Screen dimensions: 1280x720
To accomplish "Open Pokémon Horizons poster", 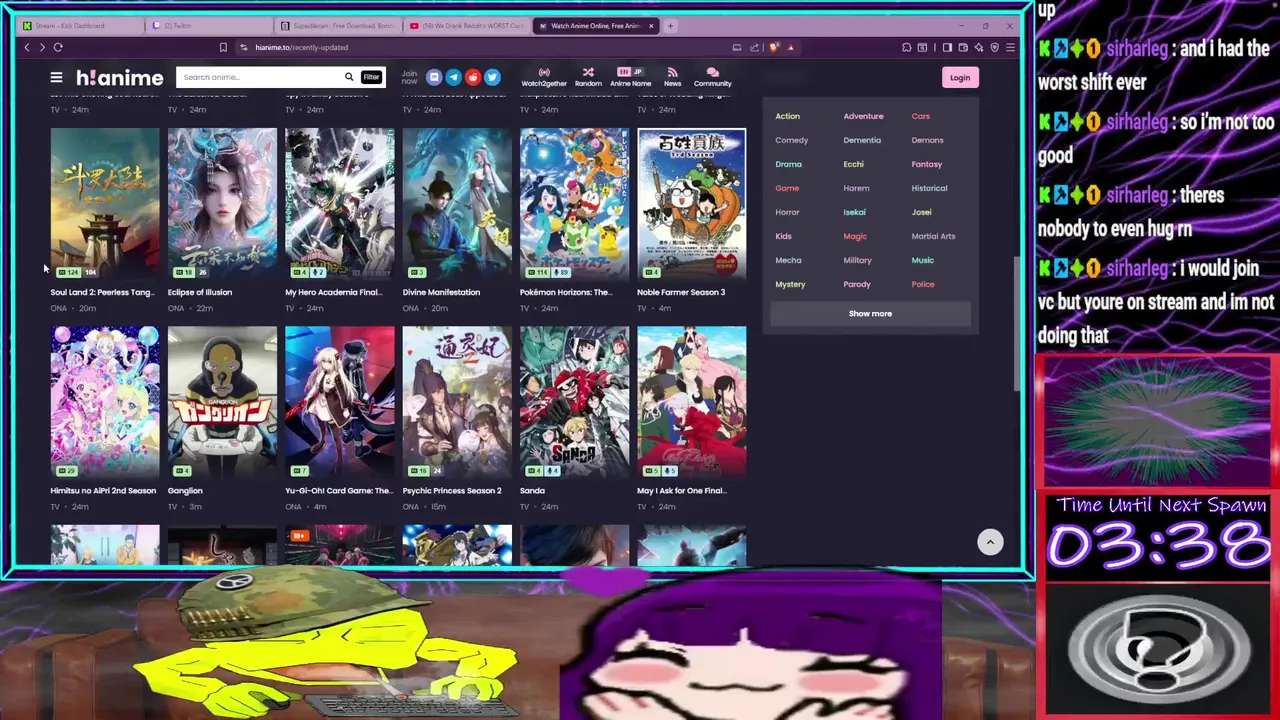I will [574, 203].
